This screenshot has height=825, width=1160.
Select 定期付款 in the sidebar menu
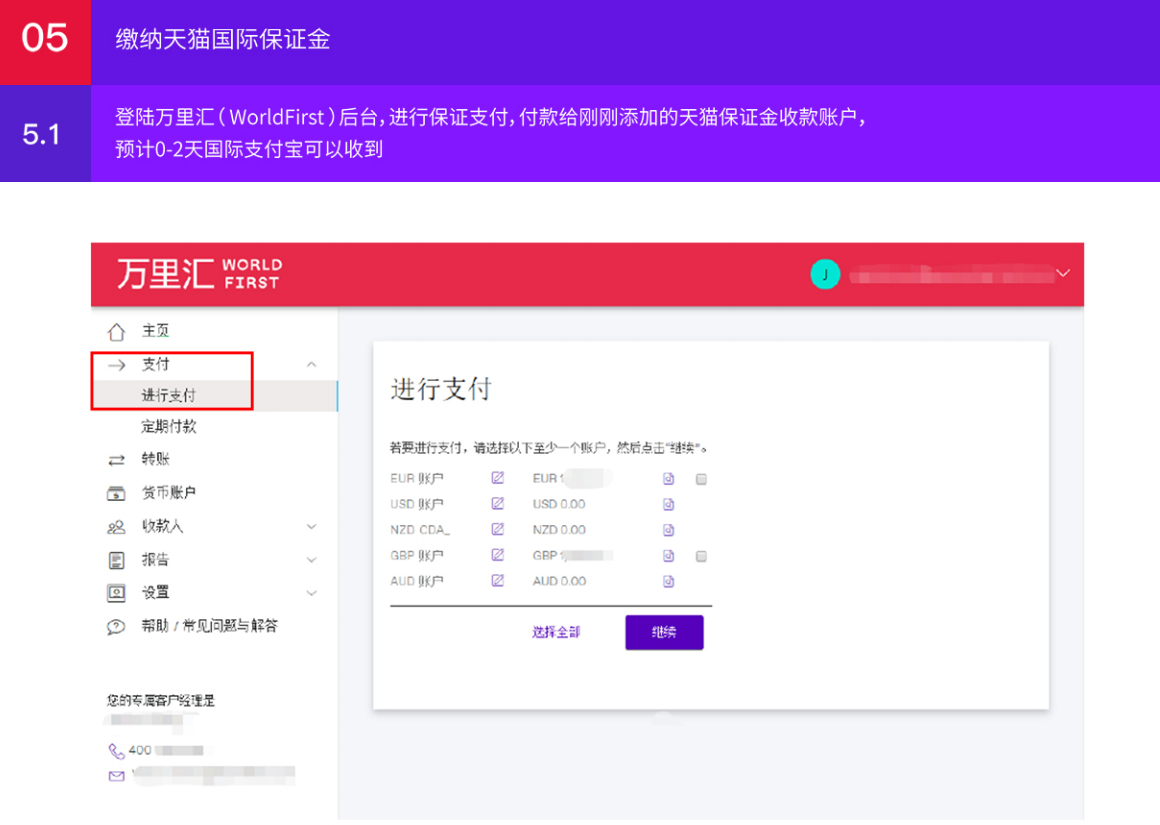(166, 426)
